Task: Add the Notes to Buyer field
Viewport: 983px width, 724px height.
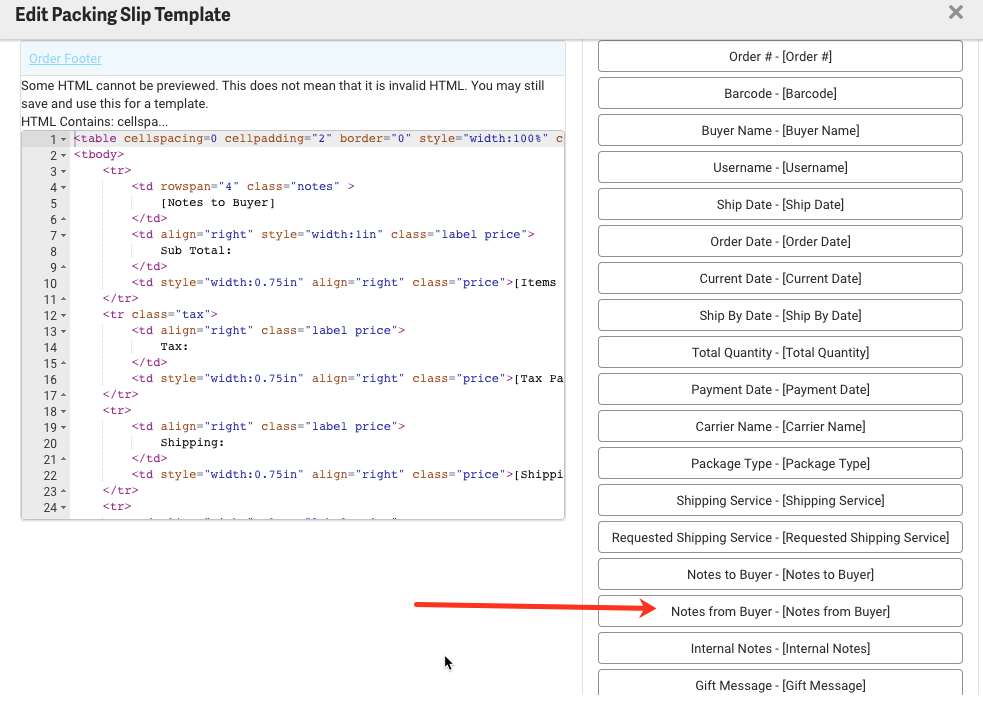Action: pyautogui.click(x=779, y=574)
